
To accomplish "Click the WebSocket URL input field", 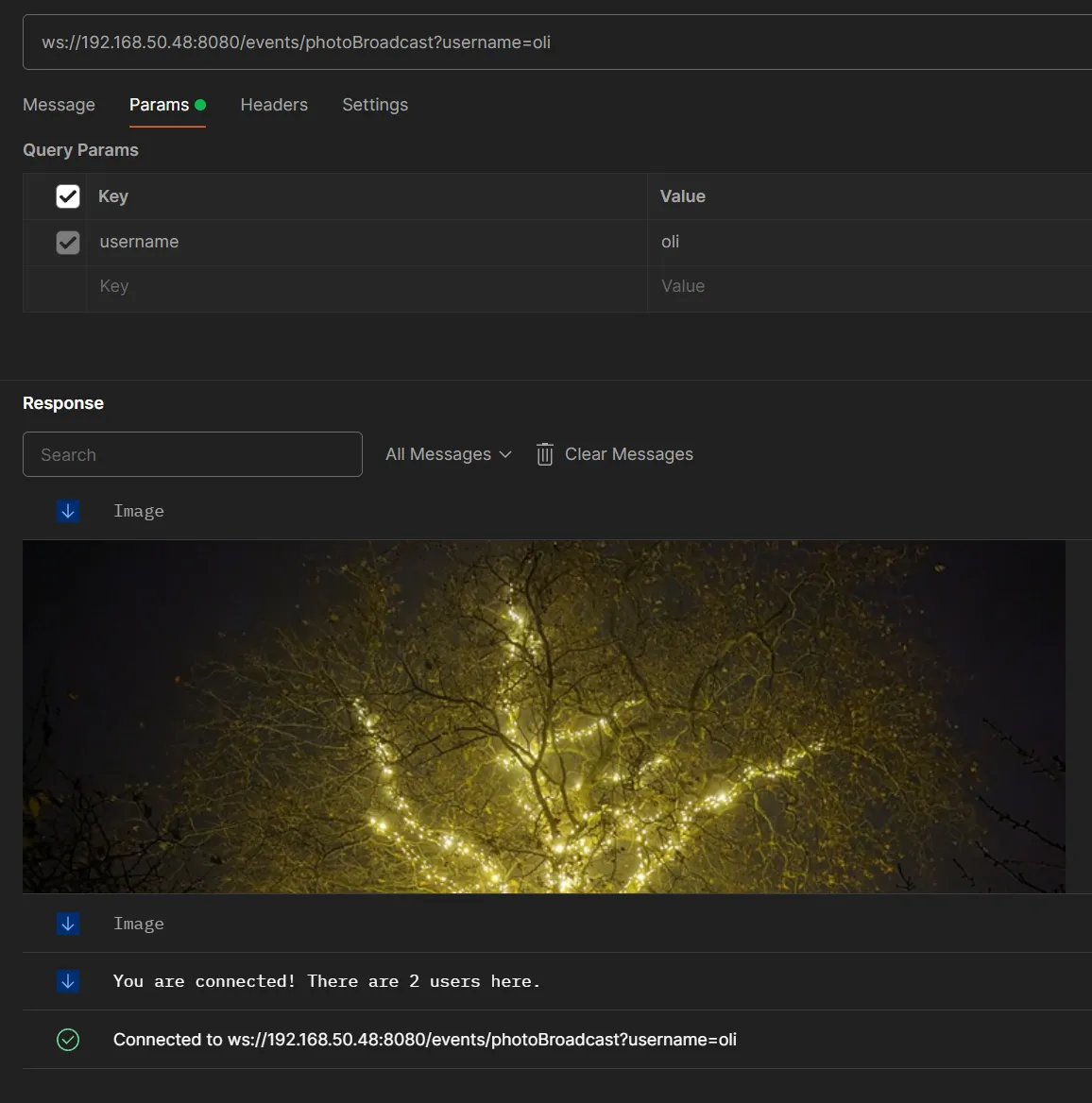I will click(x=557, y=42).
